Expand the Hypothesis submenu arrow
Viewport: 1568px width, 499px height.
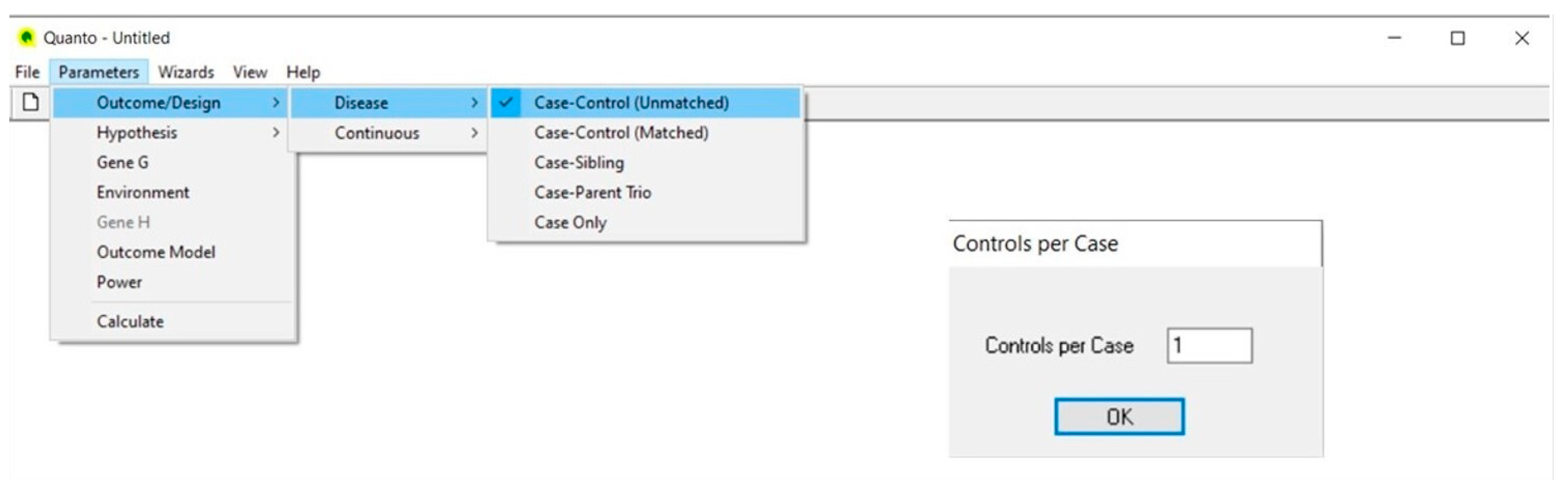(276, 132)
